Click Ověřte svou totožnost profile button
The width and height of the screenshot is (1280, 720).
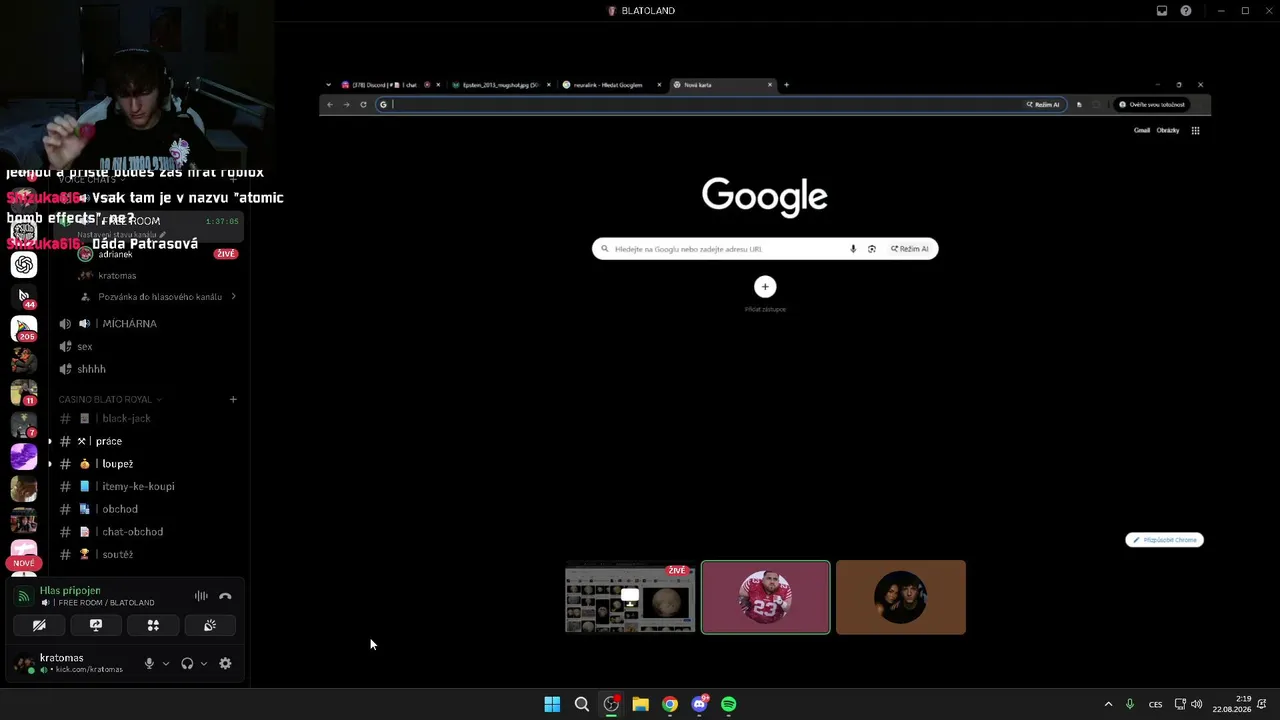point(1152,105)
